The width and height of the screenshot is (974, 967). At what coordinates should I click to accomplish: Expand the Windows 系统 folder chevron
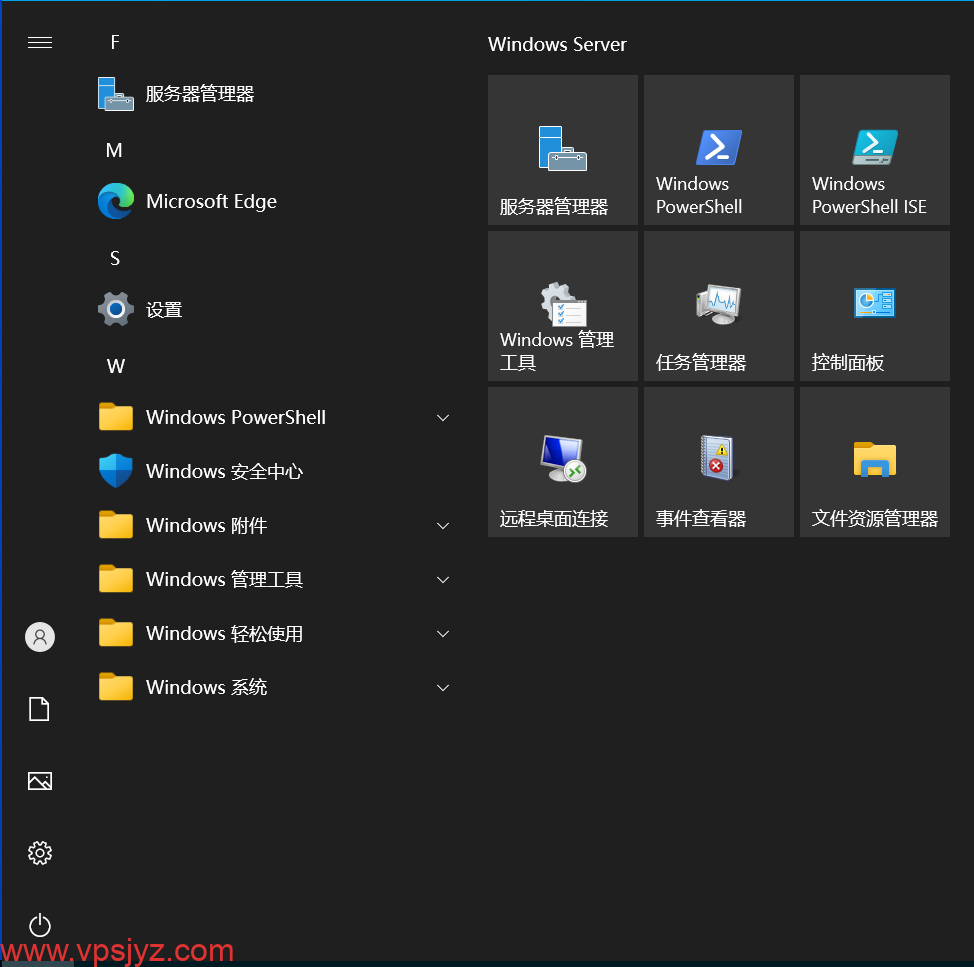point(443,688)
